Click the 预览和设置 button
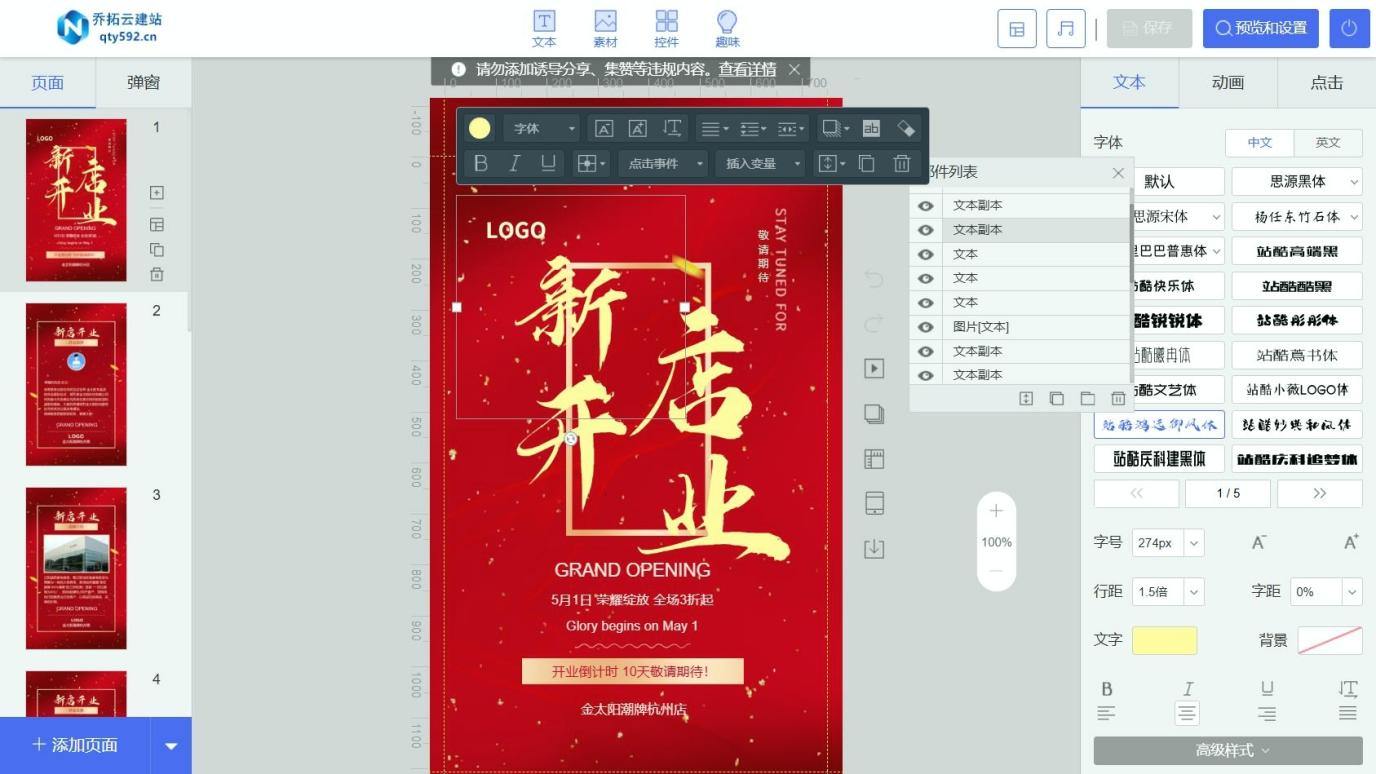 [x=1260, y=29]
